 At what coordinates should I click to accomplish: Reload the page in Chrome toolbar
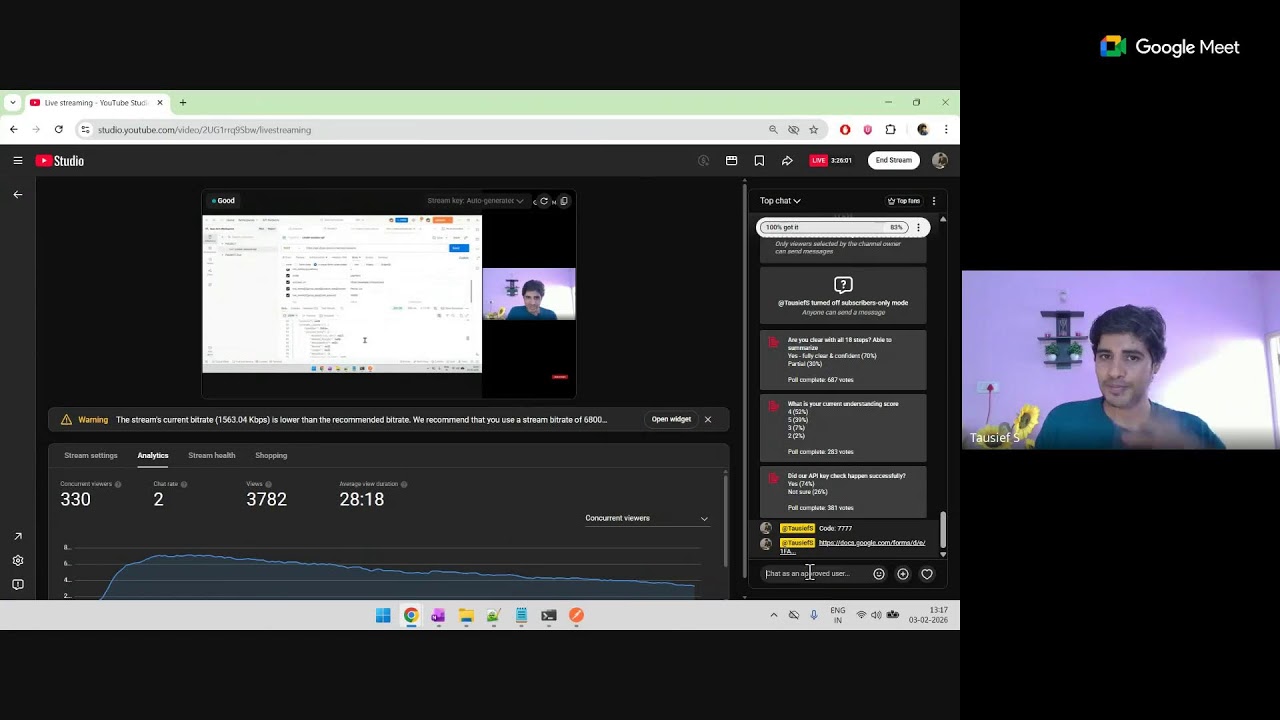(59, 130)
